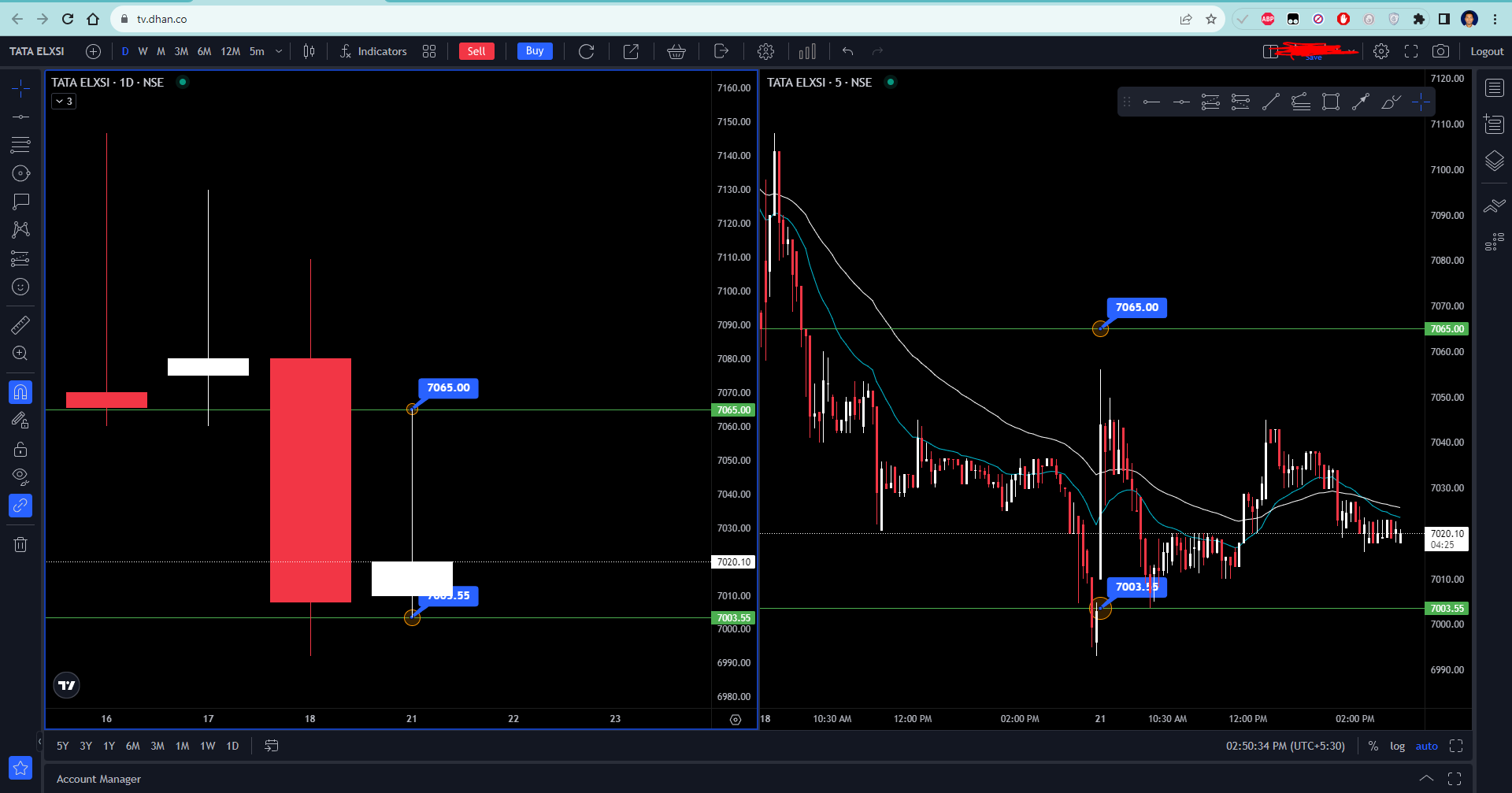Toggle lock all drawing tools
Image resolution: width=1512 pixels, height=793 pixels.
click(21, 449)
